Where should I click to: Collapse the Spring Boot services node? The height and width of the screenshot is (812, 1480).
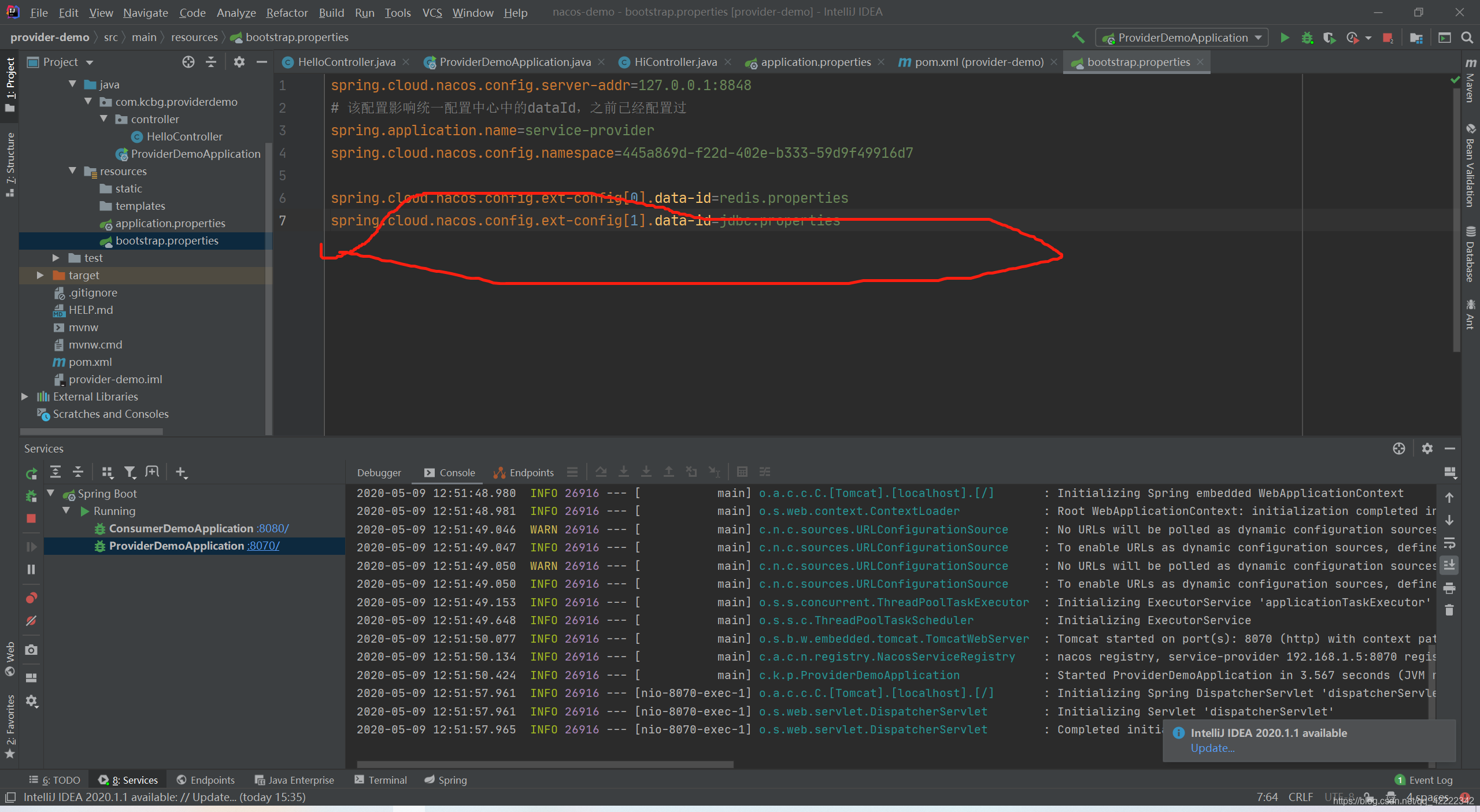[51, 494]
